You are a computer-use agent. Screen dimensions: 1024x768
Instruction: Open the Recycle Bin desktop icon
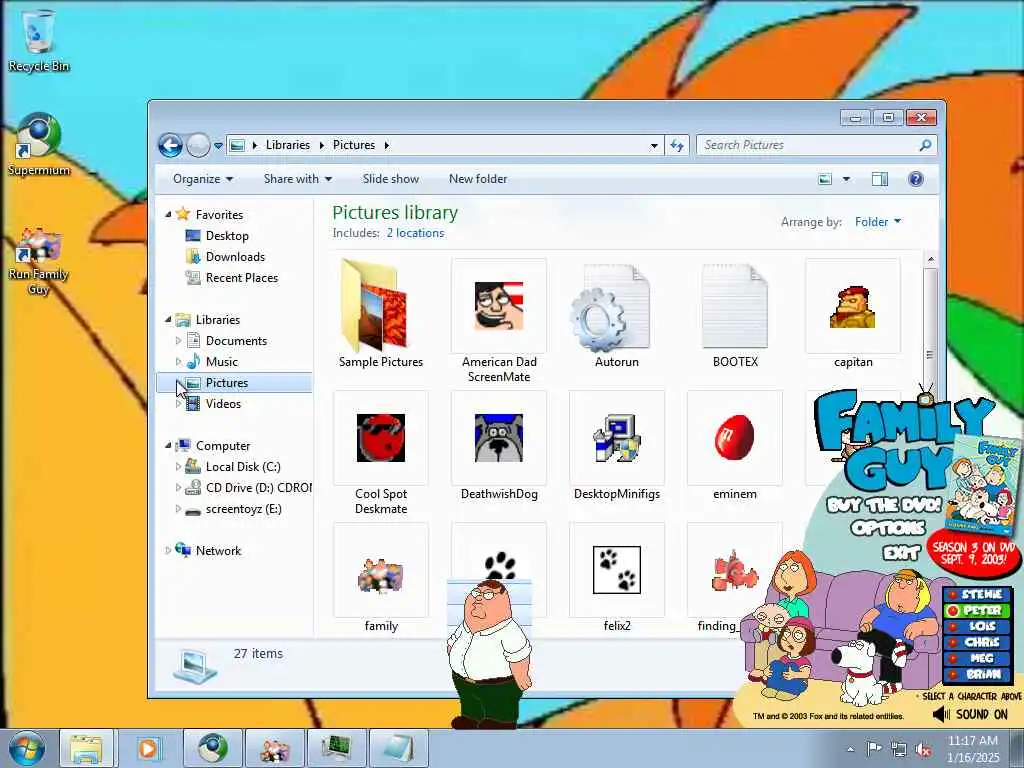39,40
